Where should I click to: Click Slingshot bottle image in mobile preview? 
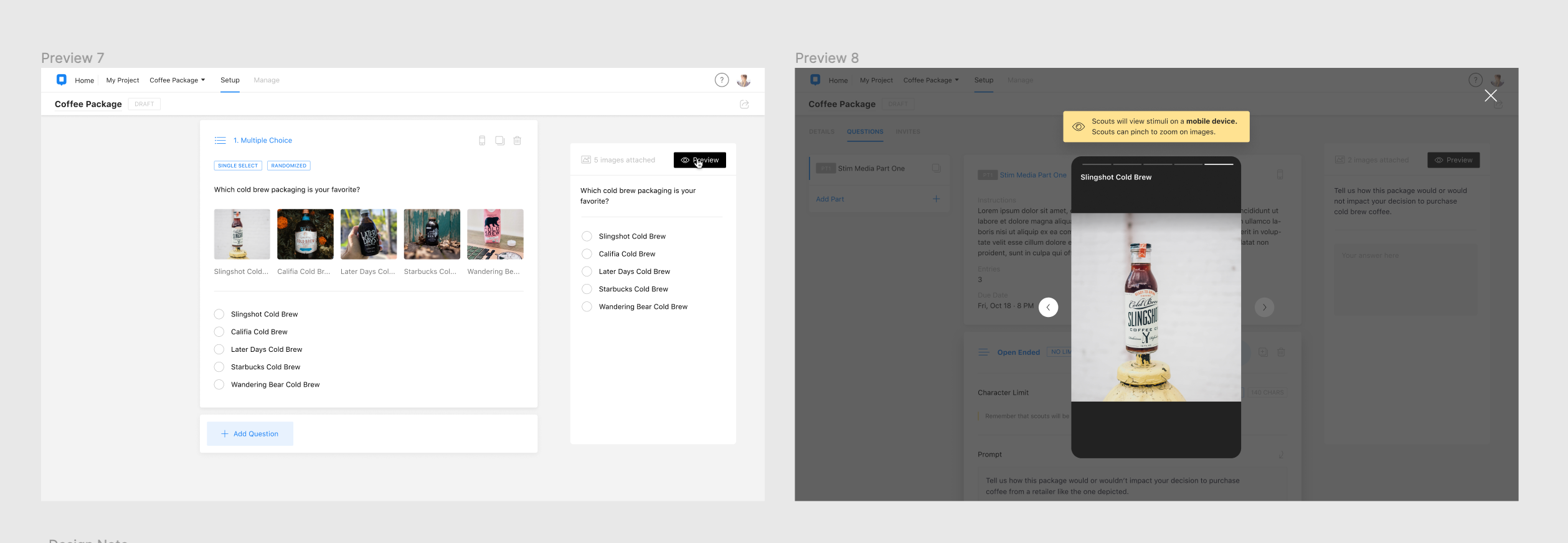click(x=1156, y=307)
